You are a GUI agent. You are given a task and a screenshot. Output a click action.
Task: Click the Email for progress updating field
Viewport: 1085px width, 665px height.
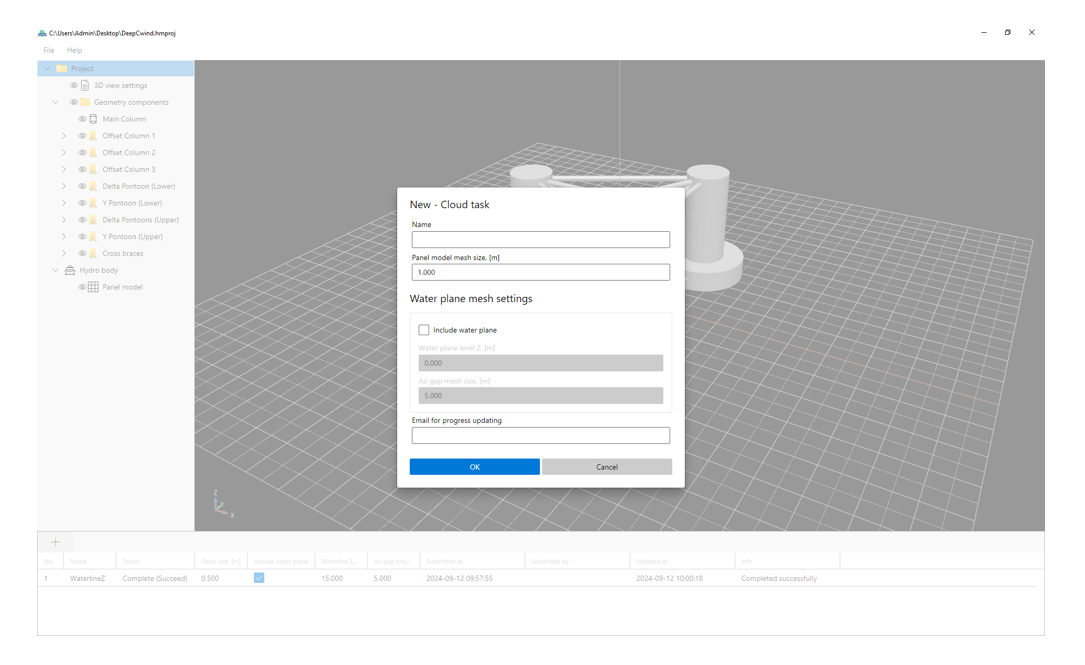pyautogui.click(x=540, y=435)
